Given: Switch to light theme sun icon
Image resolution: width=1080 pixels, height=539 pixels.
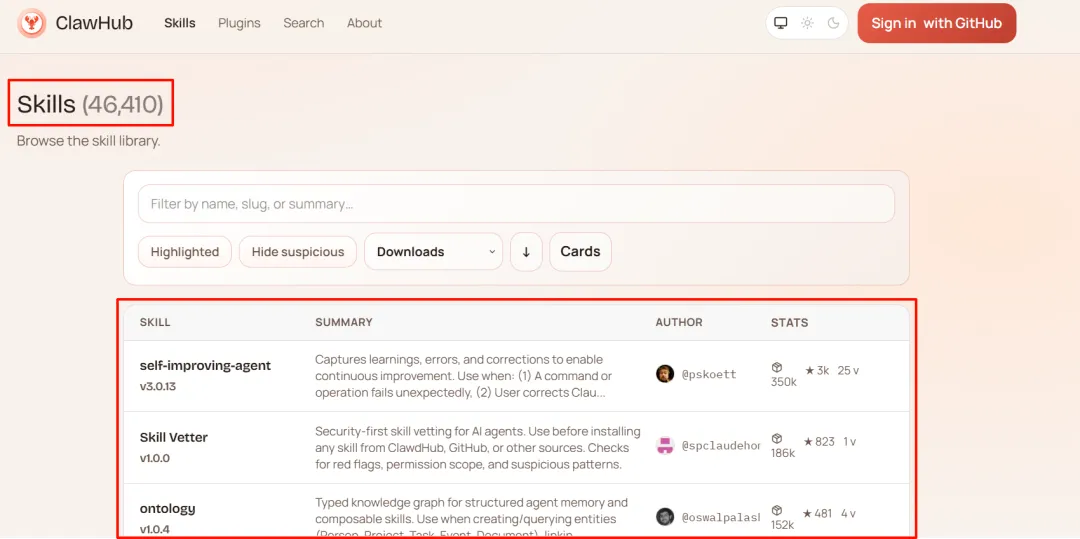Looking at the screenshot, I should [x=807, y=23].
